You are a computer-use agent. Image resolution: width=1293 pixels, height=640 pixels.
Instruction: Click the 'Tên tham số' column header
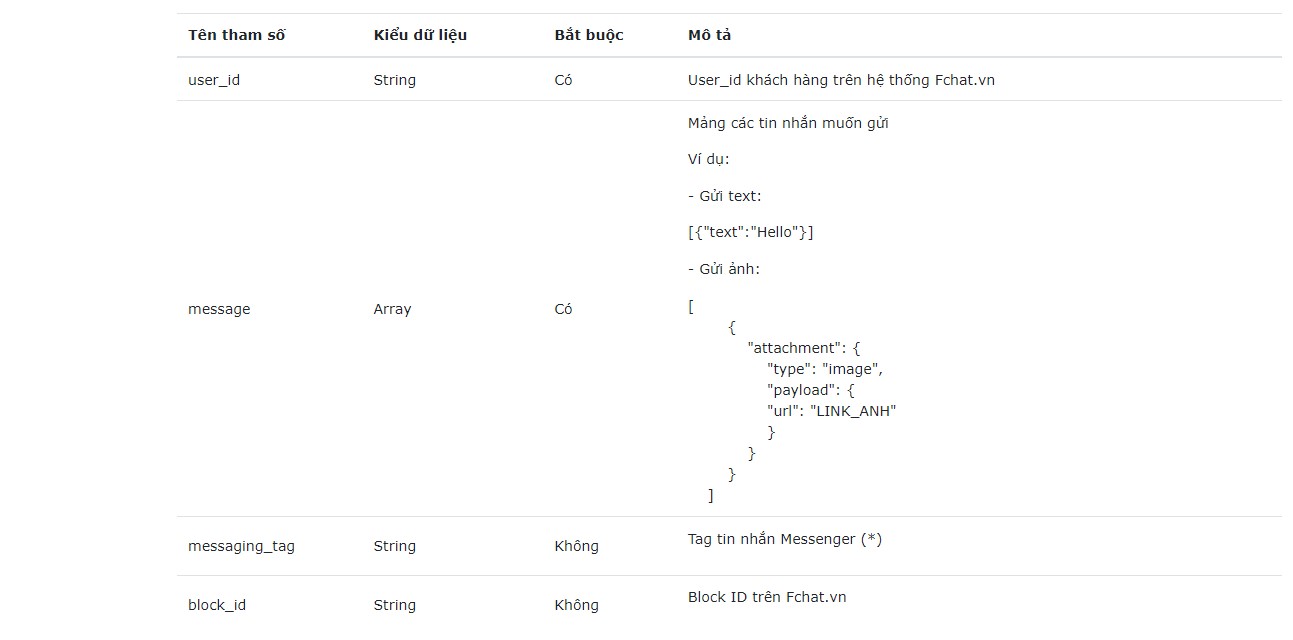[x=235, y=35]
